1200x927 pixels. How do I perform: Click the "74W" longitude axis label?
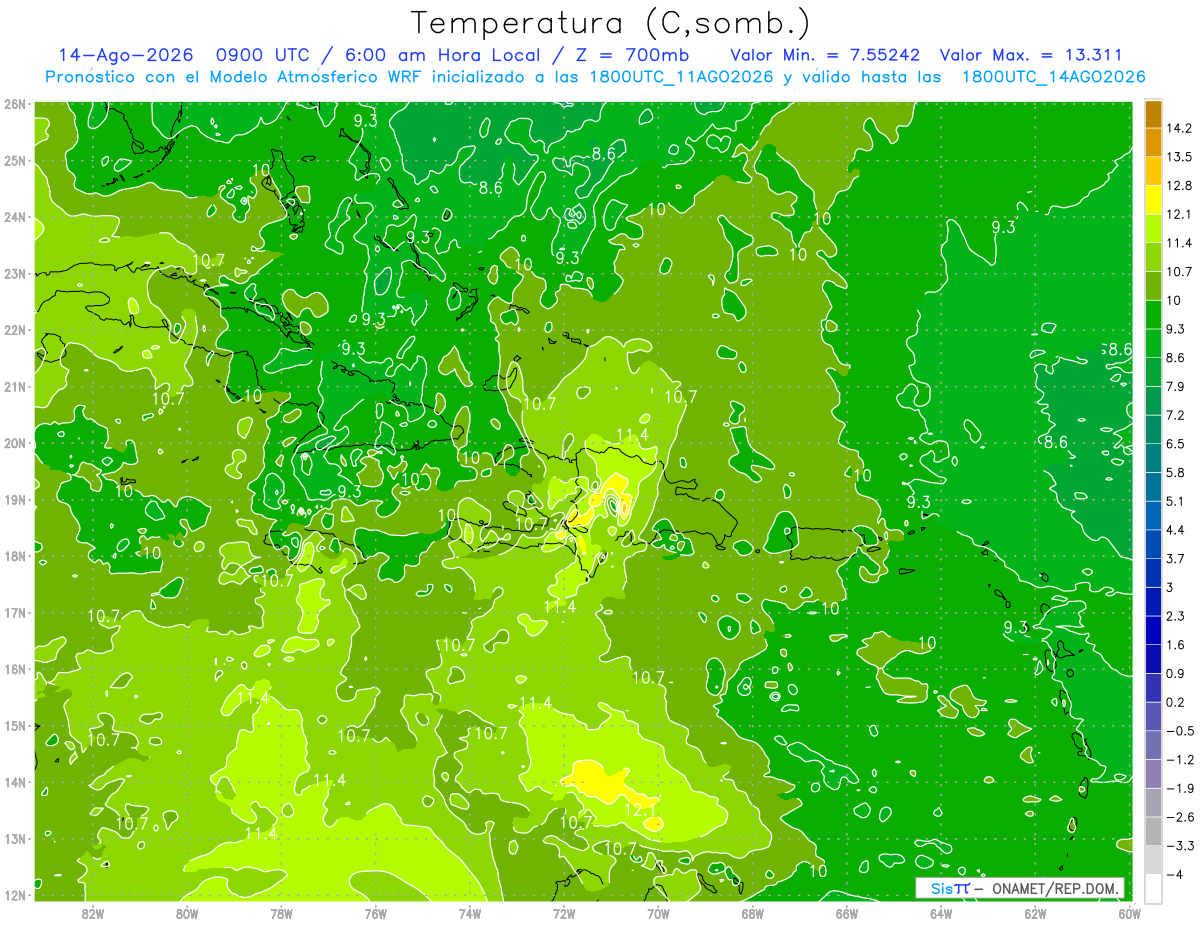point(469,913)
